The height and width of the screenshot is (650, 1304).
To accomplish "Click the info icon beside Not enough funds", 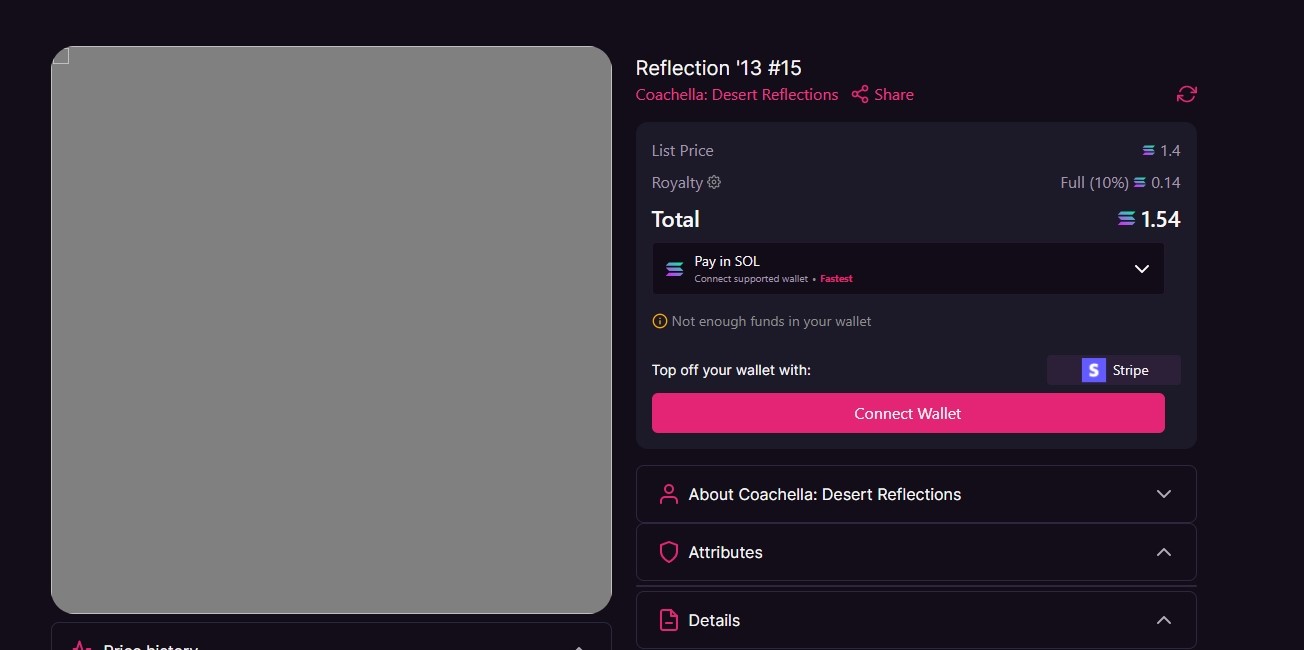I will 659,321.
